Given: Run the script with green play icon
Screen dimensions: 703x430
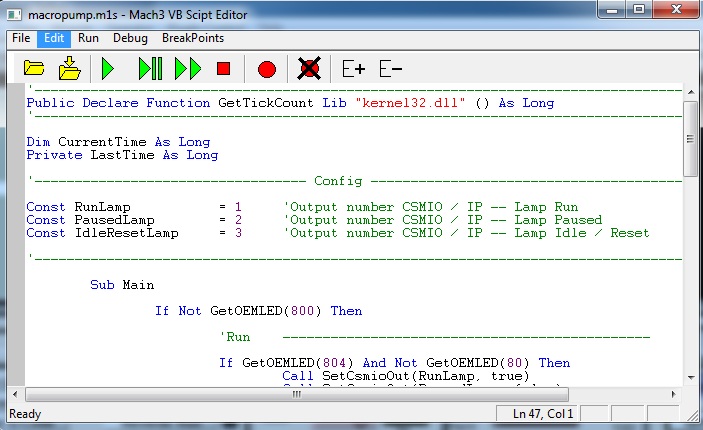Looking at the screenshot, I should point(108,69).
